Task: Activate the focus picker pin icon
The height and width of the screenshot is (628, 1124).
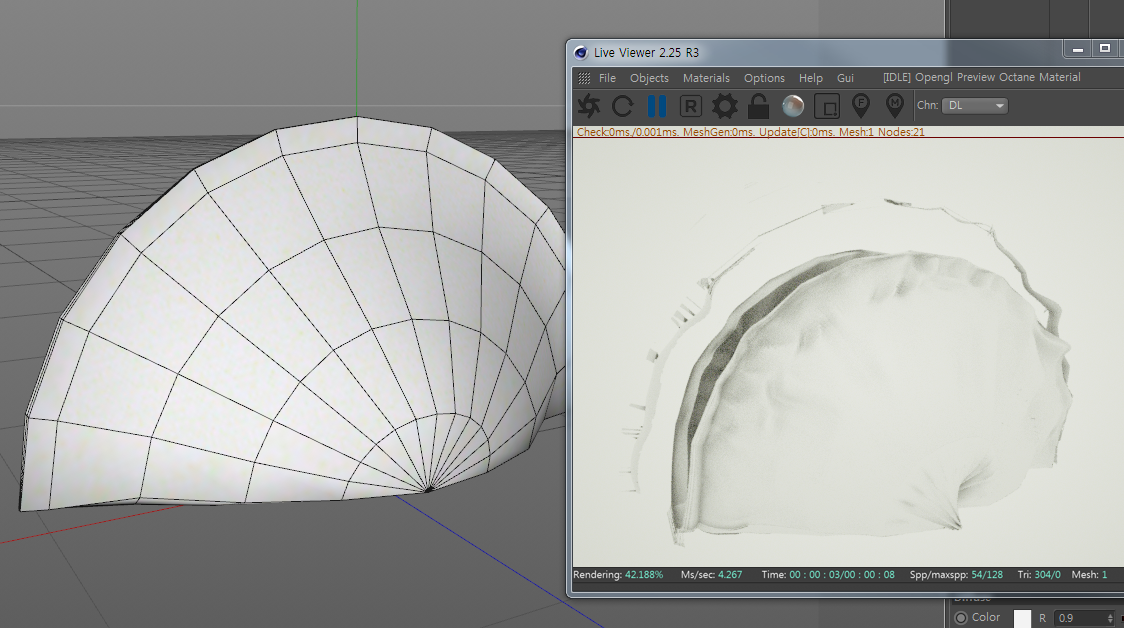Action: 860,106
